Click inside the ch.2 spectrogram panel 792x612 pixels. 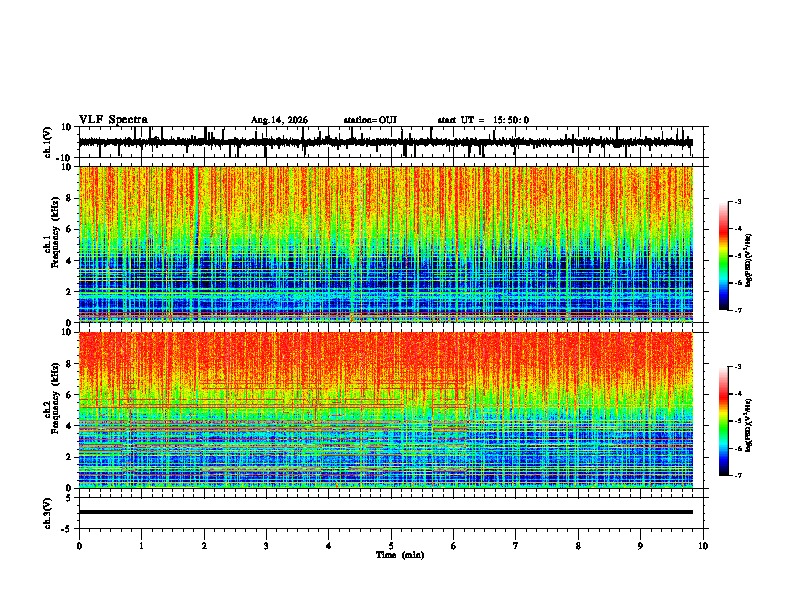point(386,410)
